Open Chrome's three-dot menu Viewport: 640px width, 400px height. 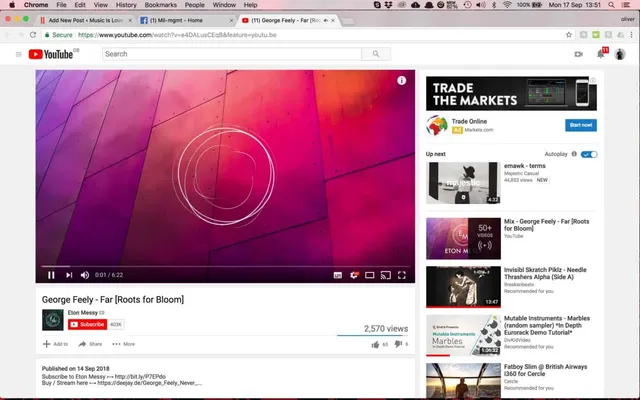click(x=631, y=35)
